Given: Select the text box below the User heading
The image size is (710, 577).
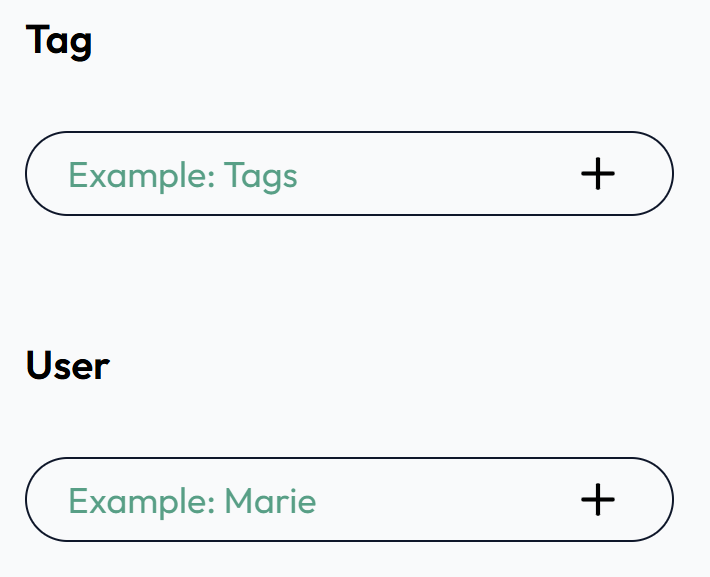Looking at the screenshot, I should tap(300, 499).
